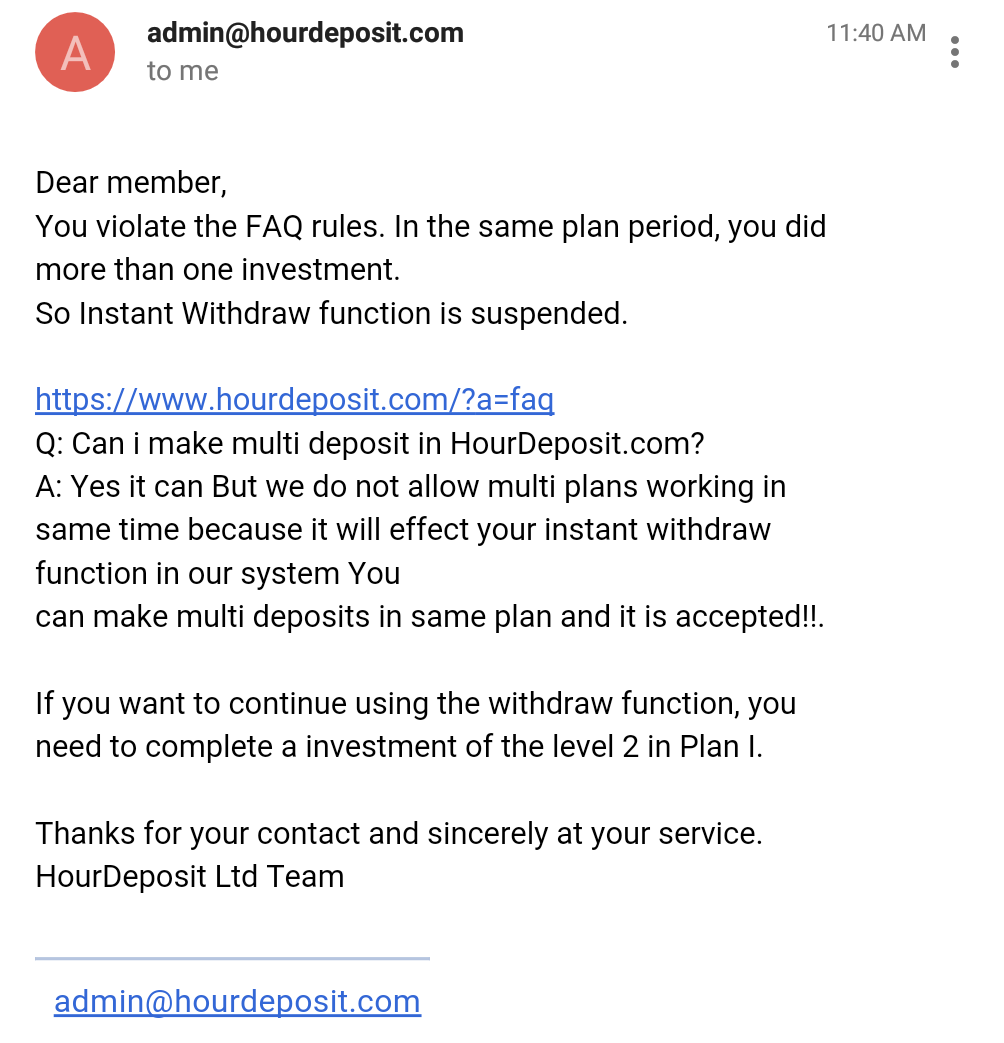Click the 'A: Yes it can But' line
This screenshot has height=1043, width=1004.
click(x=410, y=487)
